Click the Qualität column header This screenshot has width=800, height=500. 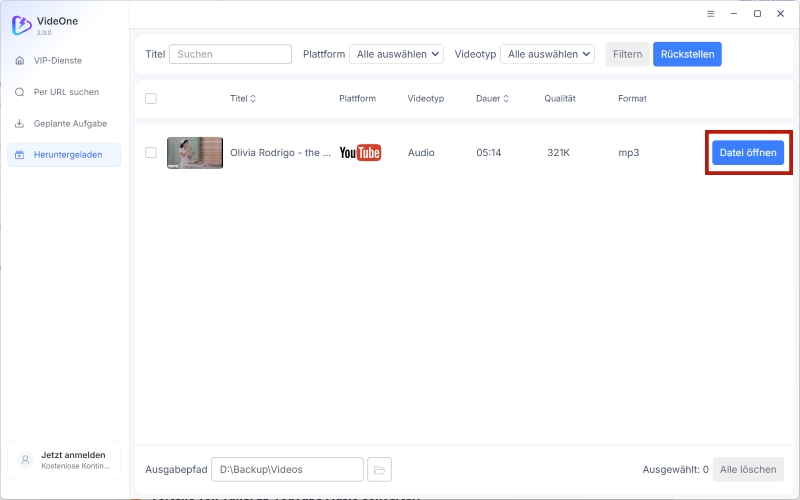click(x=560, y=98)
